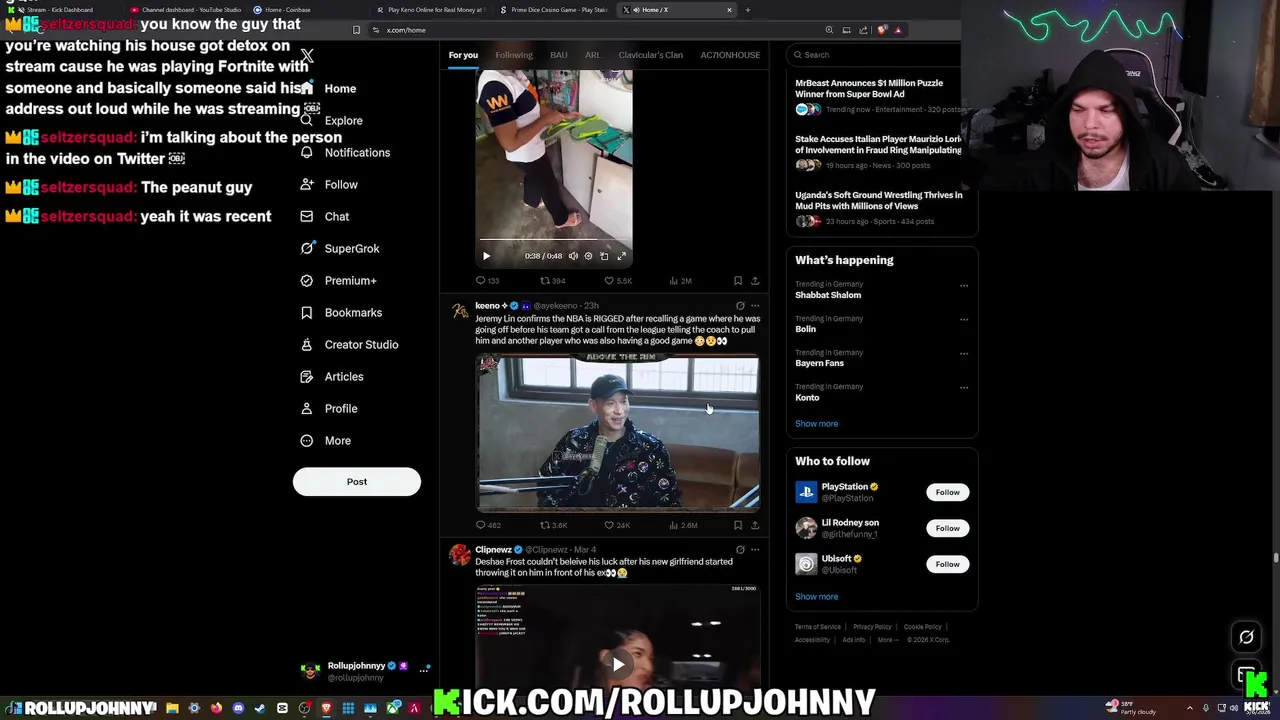Viewport: 1280px width, 720px height.
Task: Switch to Channel dashboard YouTube Studio tab
Action: click(185, 10)
